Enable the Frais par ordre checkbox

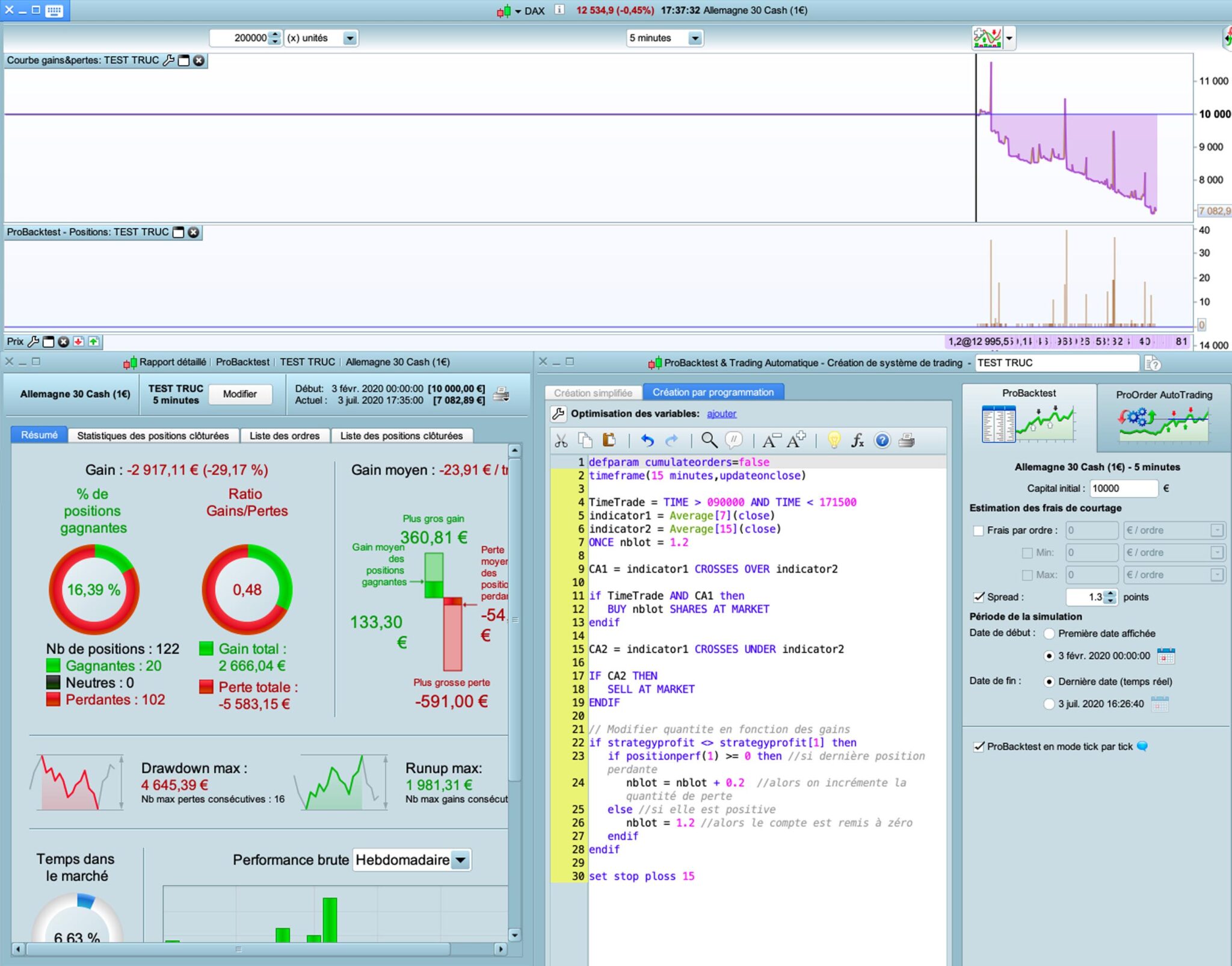[x=978, y=530]
